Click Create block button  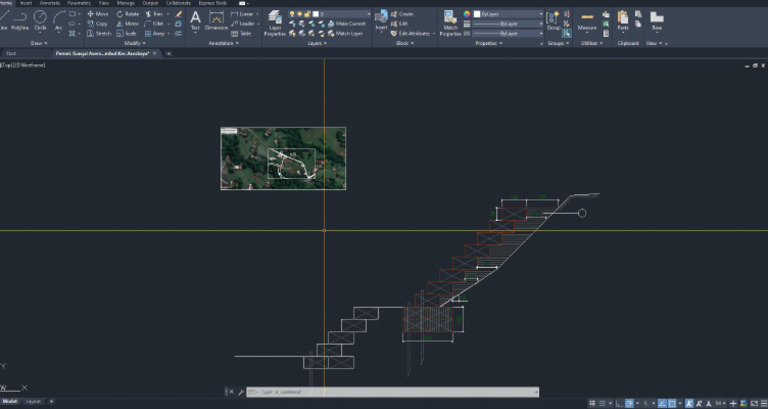(402, 14)
